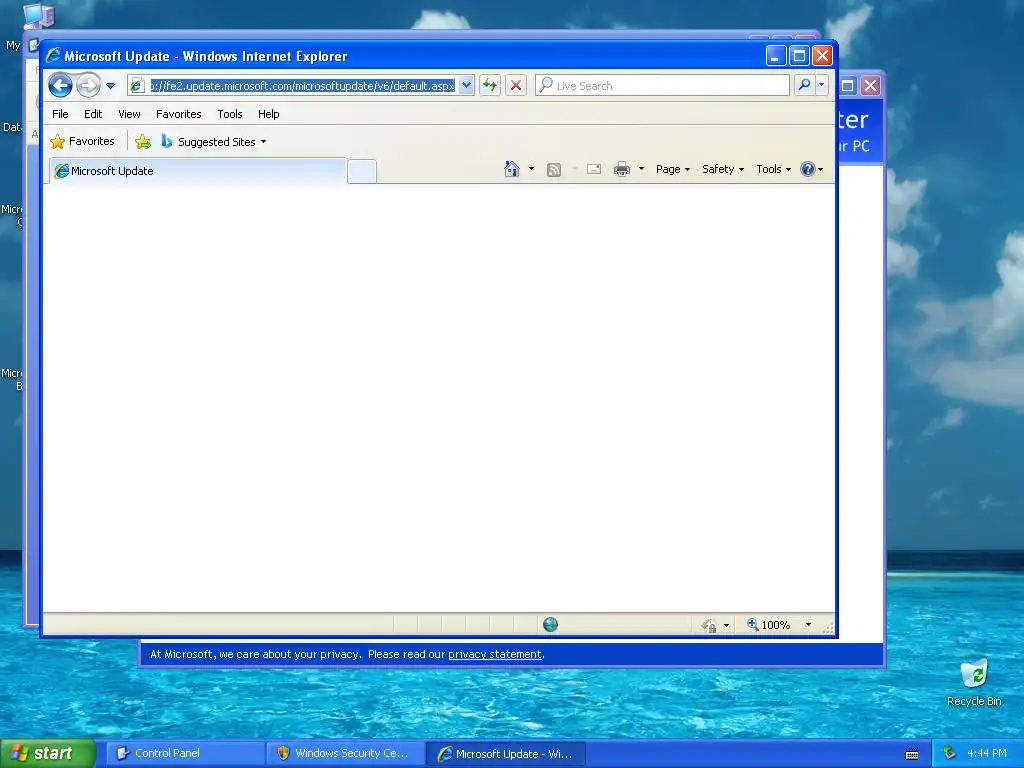Expand the Print options dropdown arrow
1024x768 pixels.
(641, 169)
